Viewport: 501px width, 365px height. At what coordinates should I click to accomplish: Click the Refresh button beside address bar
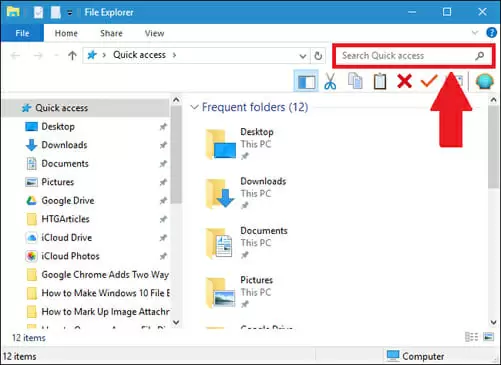pos(318,56)
